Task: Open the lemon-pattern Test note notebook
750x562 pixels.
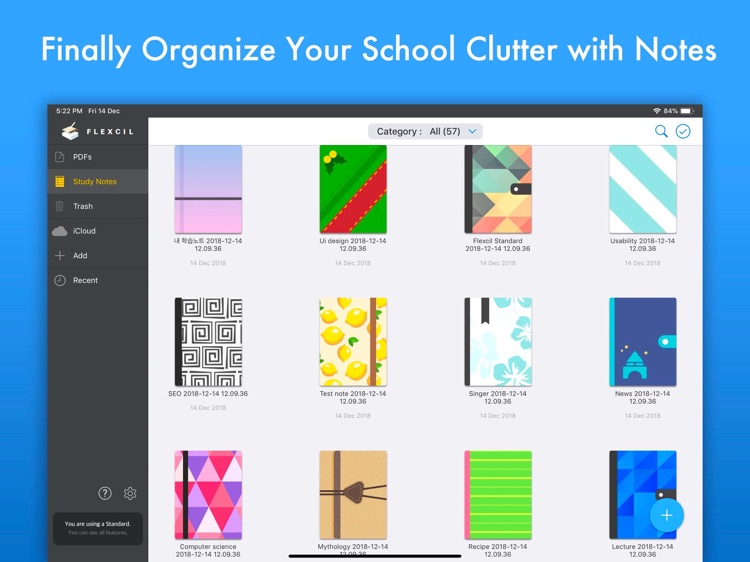Action: click(353, 342)
